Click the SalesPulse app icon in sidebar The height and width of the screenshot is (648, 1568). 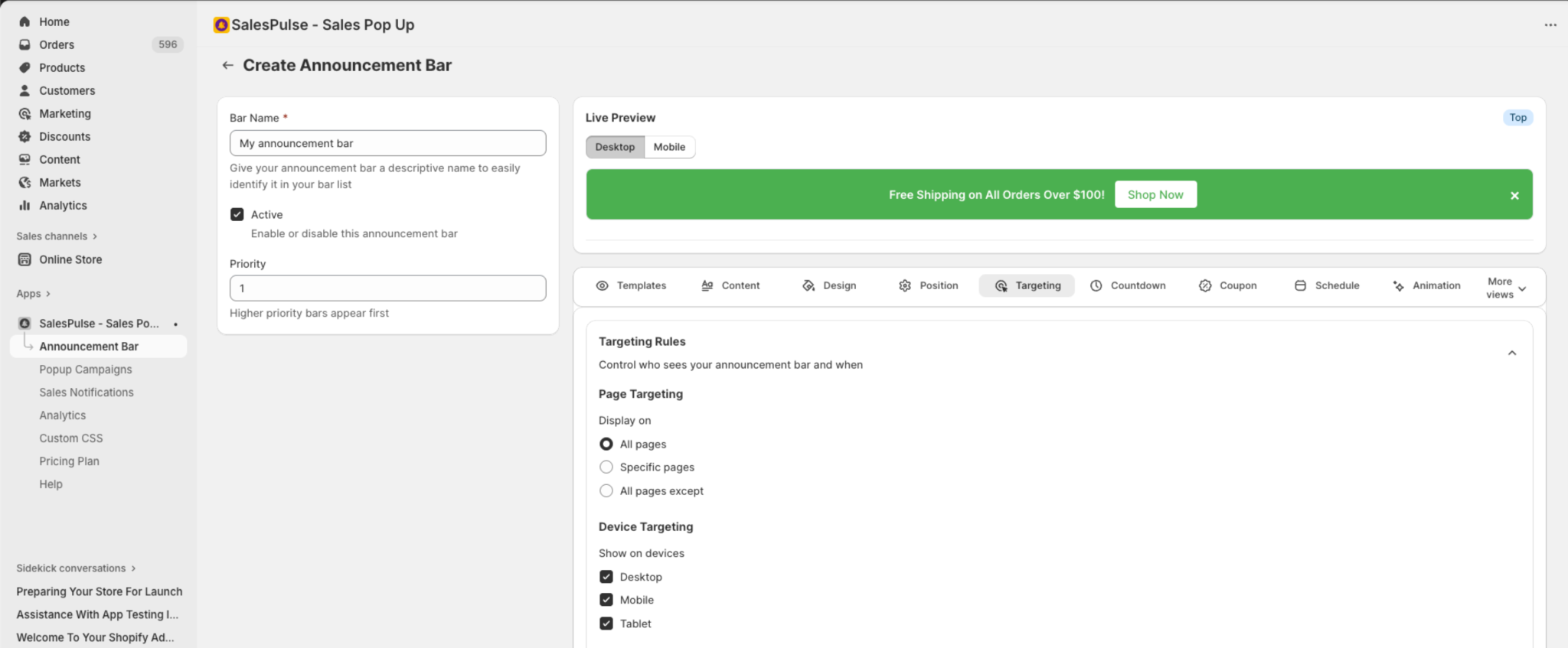click(x=24, y=324)
